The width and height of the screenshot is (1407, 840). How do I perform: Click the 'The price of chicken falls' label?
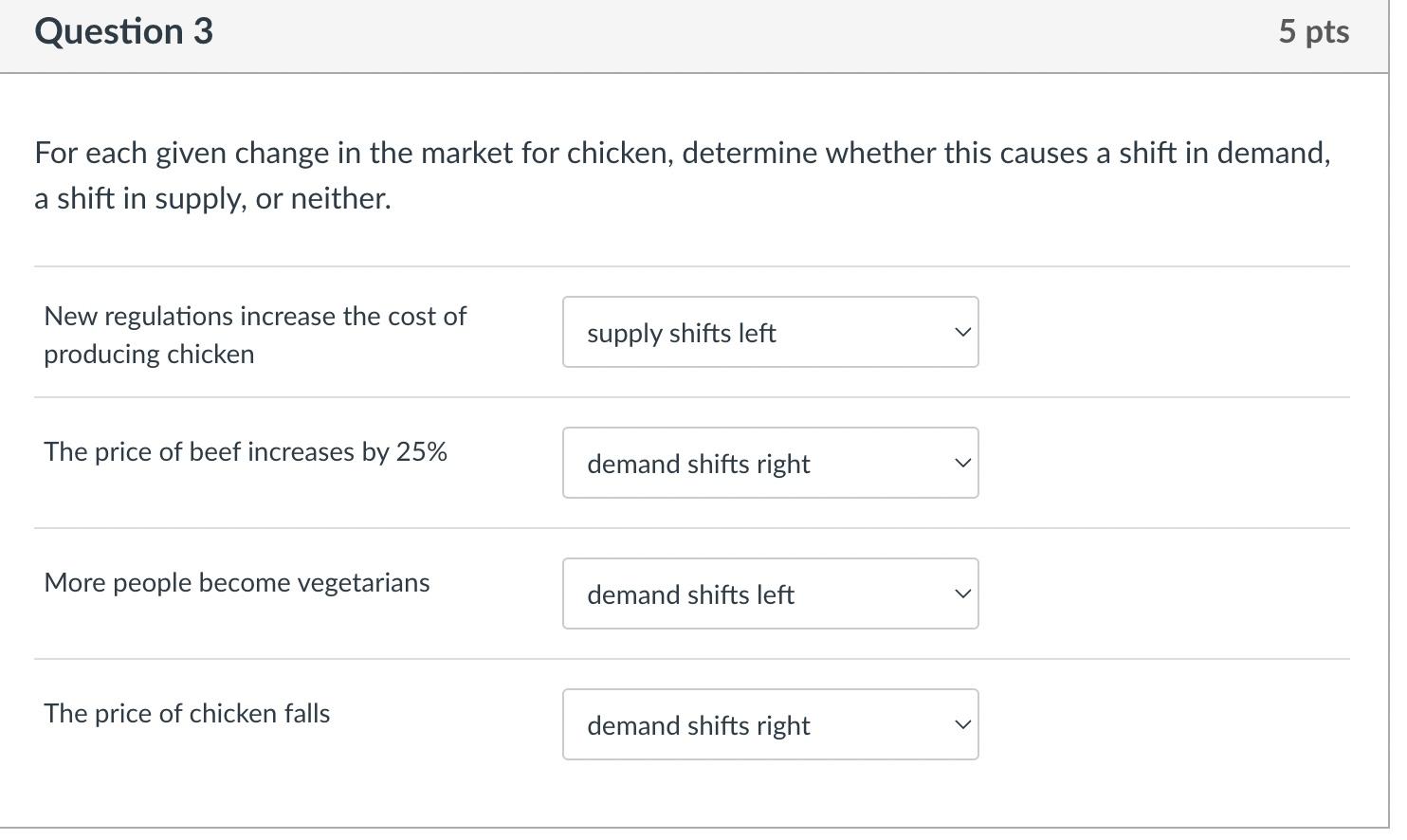(187, 713)
